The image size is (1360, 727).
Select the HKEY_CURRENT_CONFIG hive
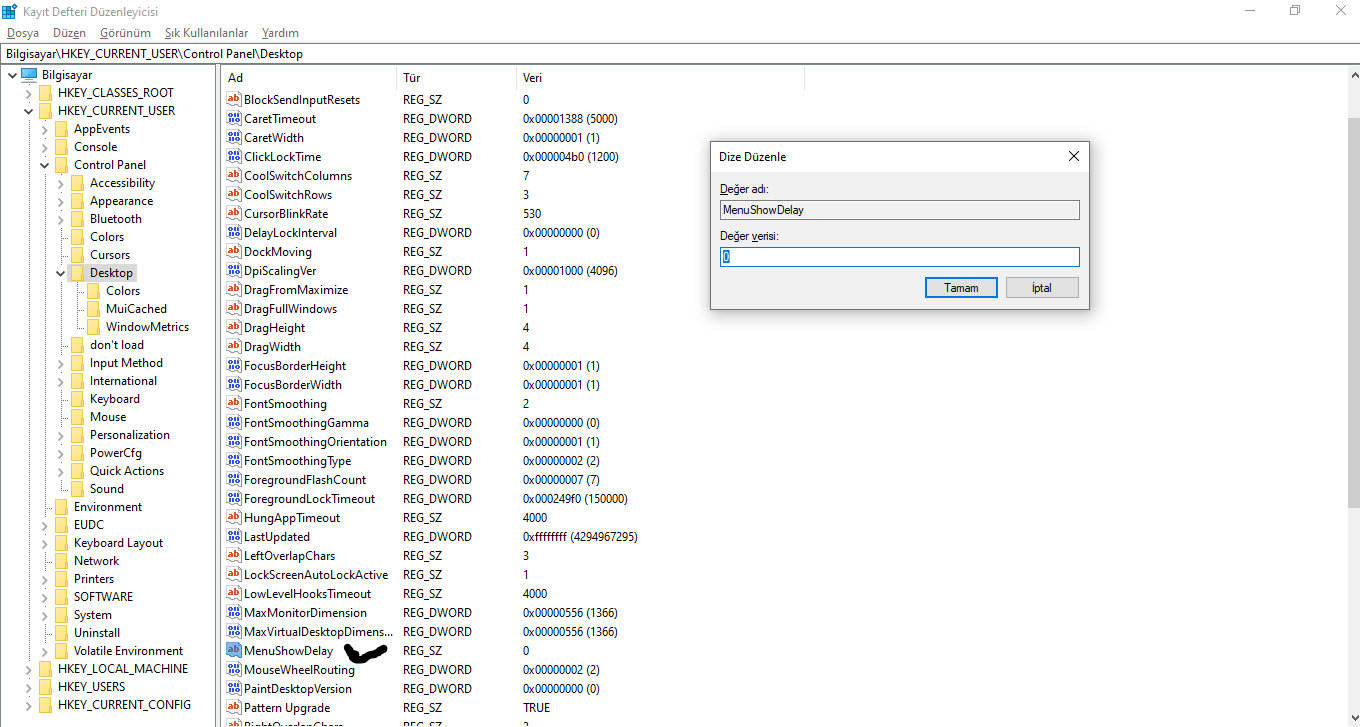click(124, 705)
